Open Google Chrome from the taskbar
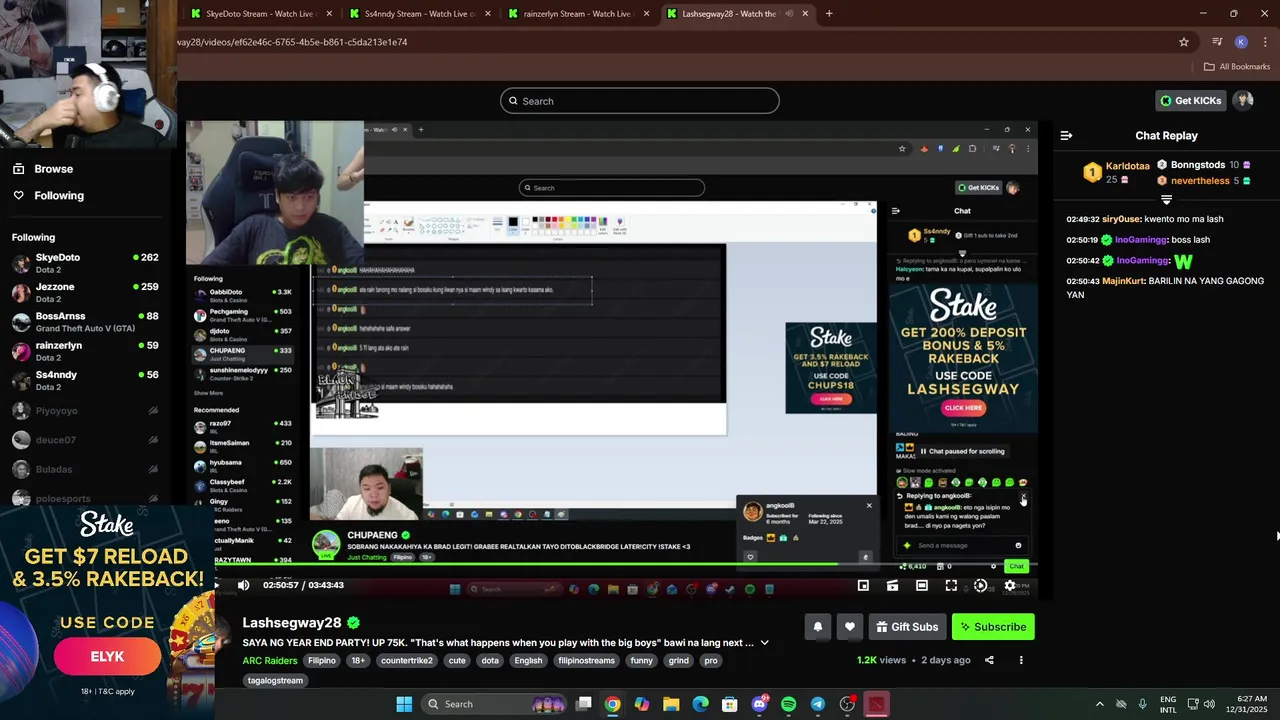Image resolution: width=1280 pixels, height=720 pixels. pyautogui.click(x=612, y=704)
